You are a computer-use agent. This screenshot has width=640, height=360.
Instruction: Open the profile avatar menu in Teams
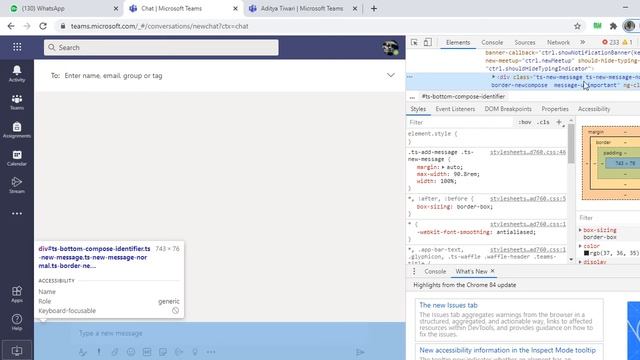pos(390,48)
